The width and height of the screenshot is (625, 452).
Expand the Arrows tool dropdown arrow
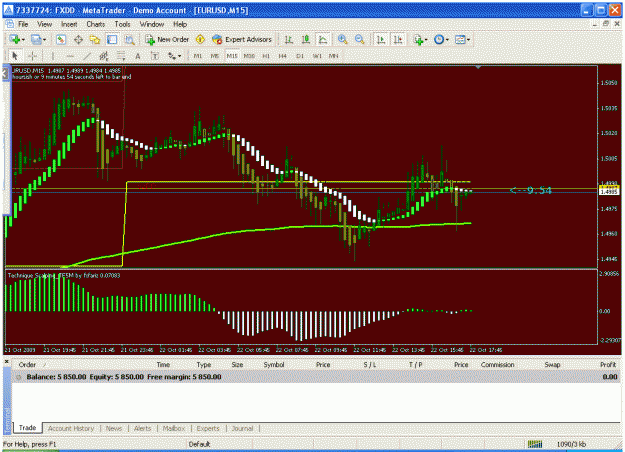tap(179, 56)
